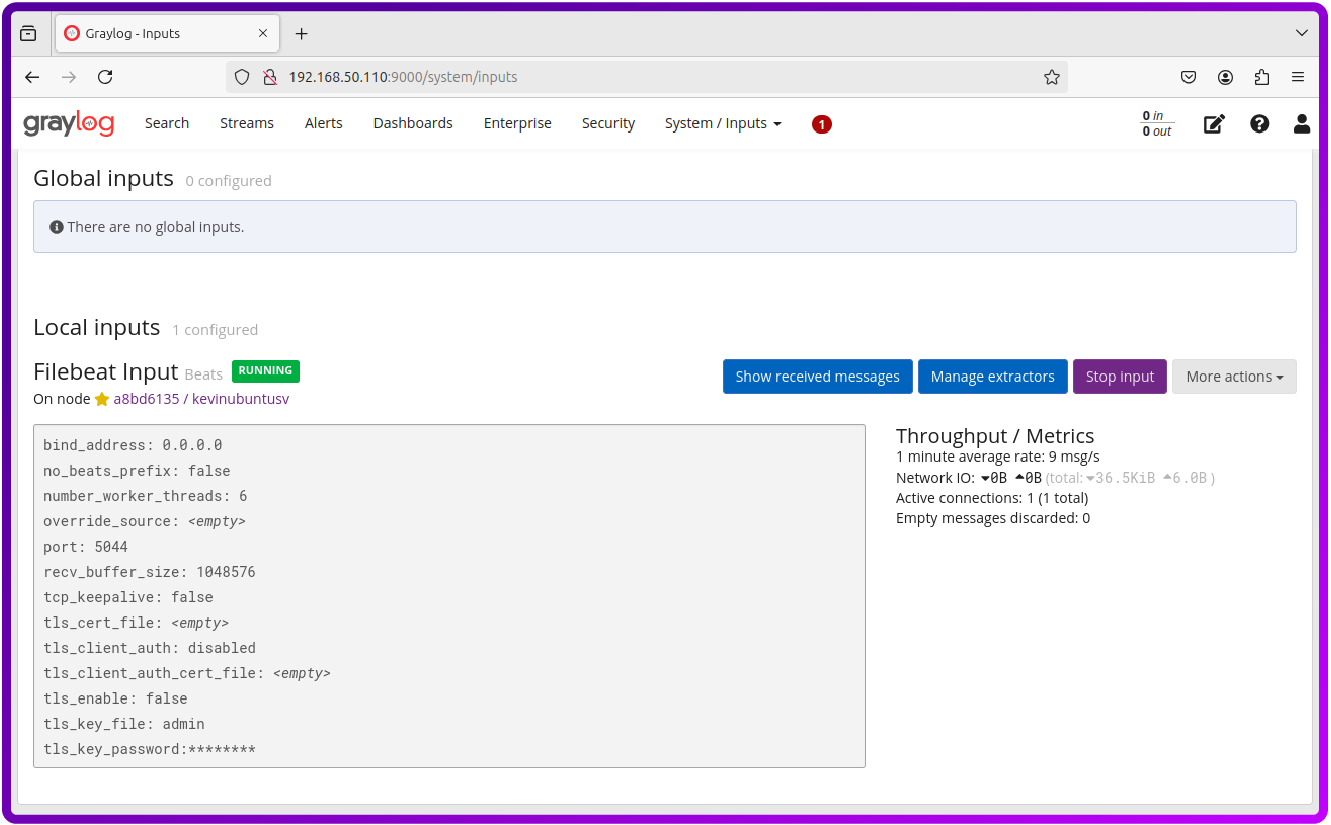Viewport: 1331px width, 825px height.
Task: Click the Save to Pocket icon
Action: click(1188, 76)
